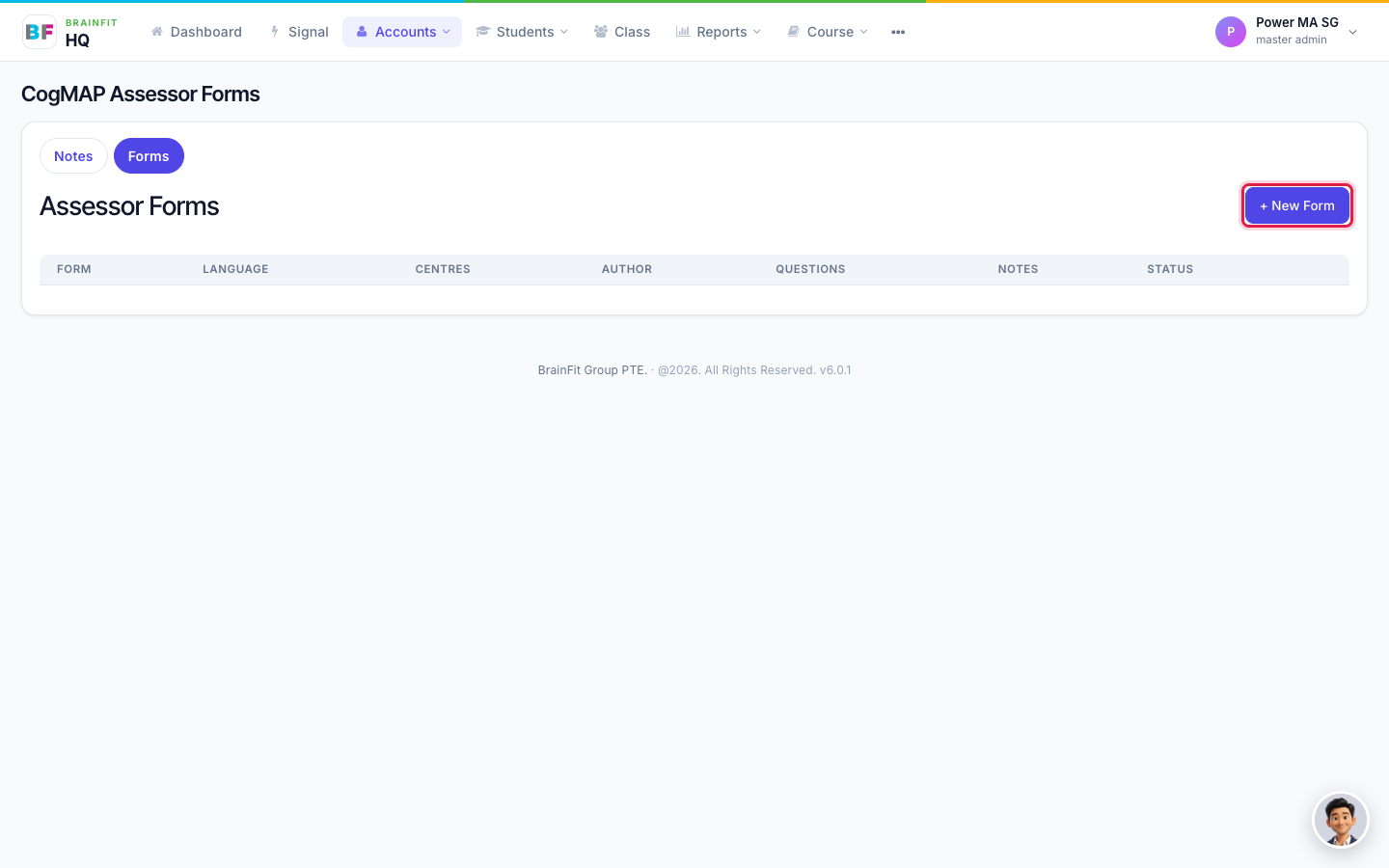Click the Students graduation cap icon
Screen dimensions: 1389x868
tap(483, 32)
